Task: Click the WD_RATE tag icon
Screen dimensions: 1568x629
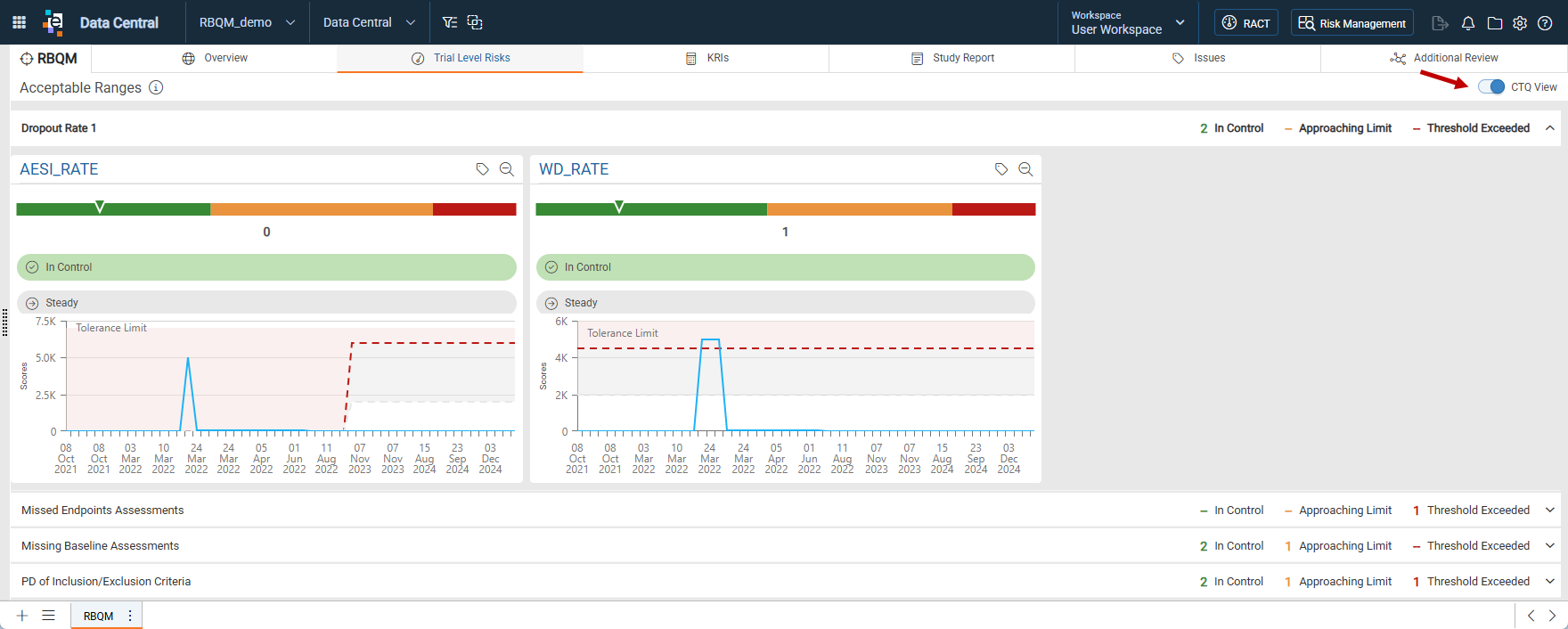Action: point(1001,169)
